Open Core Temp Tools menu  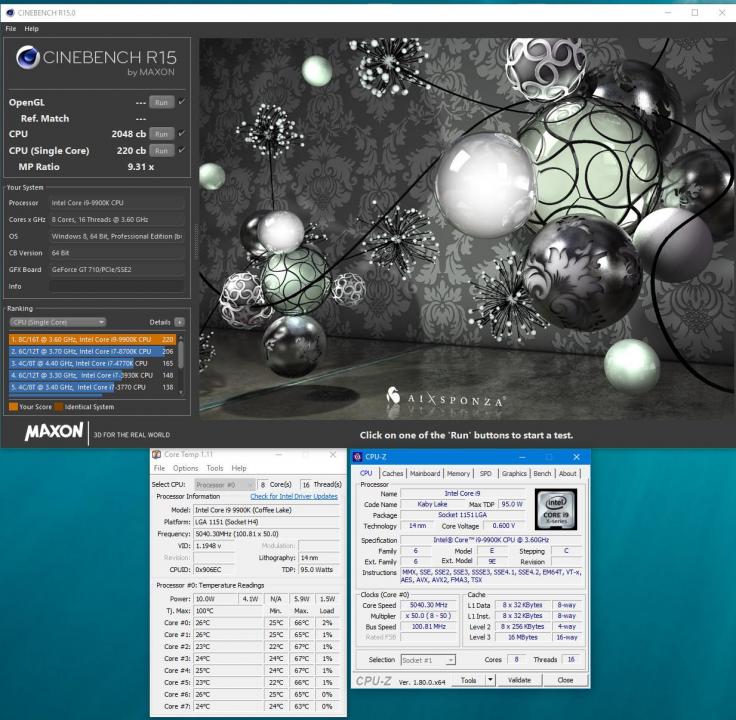coord(215,468)
